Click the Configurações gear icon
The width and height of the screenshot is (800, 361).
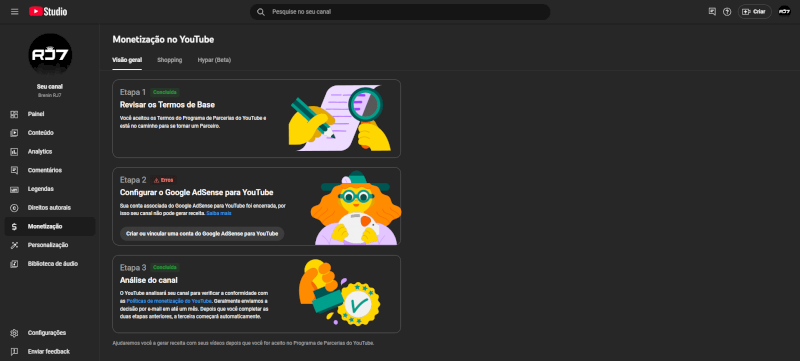(14, 333)
